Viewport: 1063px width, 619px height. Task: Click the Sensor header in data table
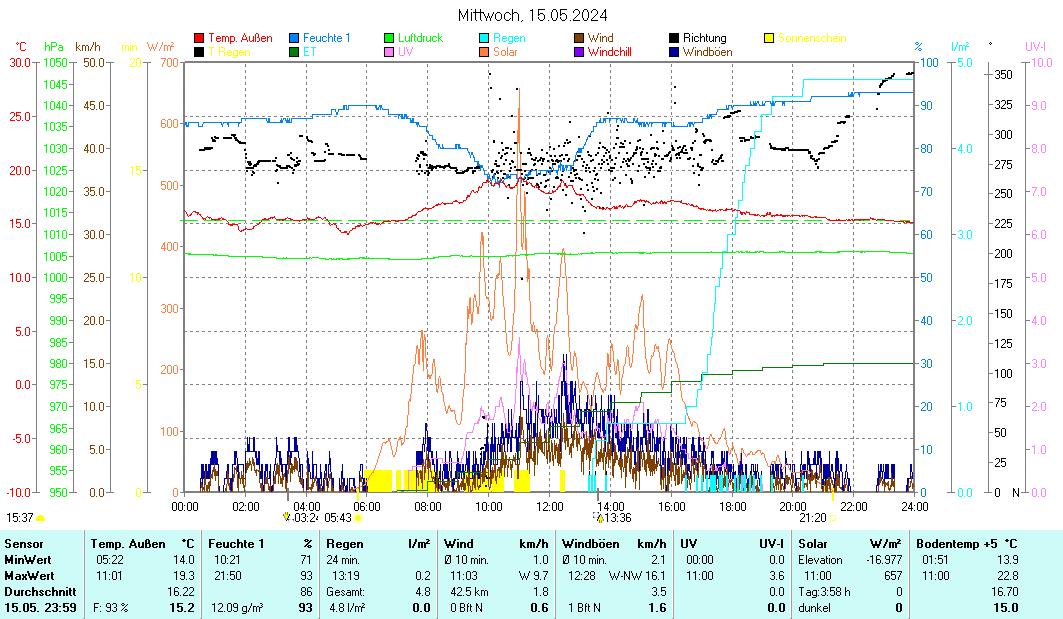tap(24, 544)
